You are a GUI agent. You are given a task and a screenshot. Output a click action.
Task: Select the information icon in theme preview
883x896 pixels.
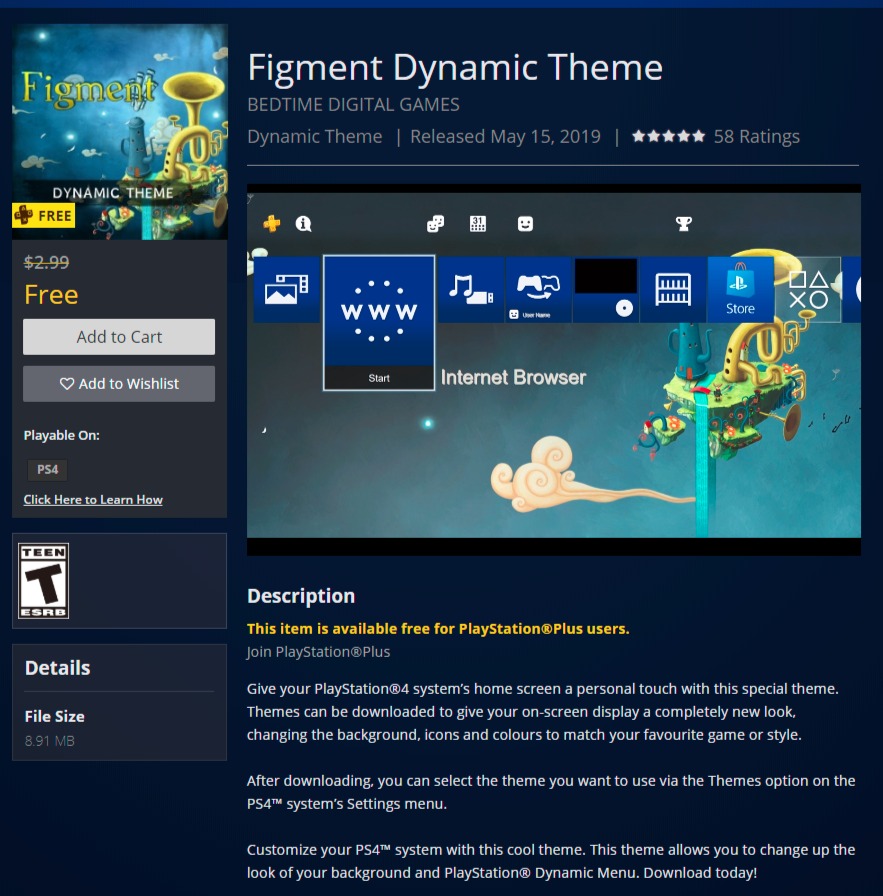click(x=303, y=223)
